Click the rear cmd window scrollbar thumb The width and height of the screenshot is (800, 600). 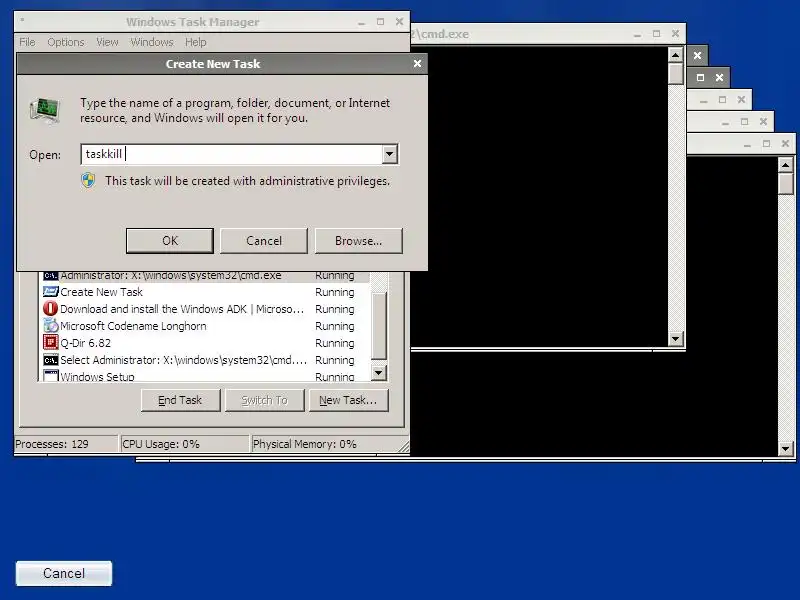pos(785,183)
